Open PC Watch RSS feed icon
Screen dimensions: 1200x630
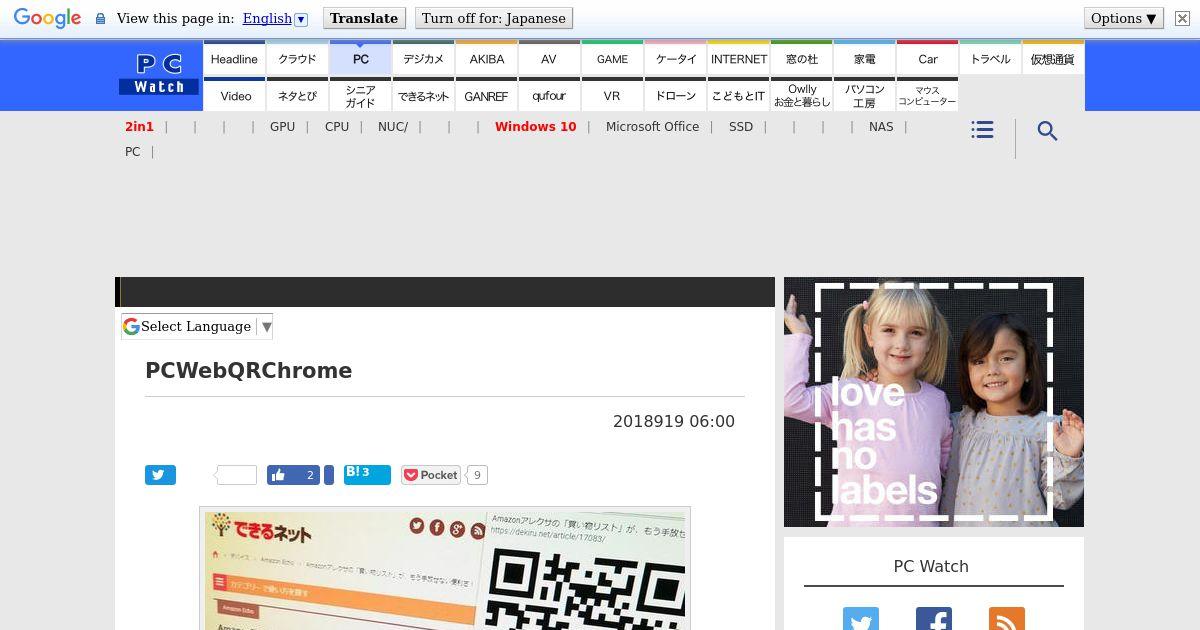click(1006, 619)
